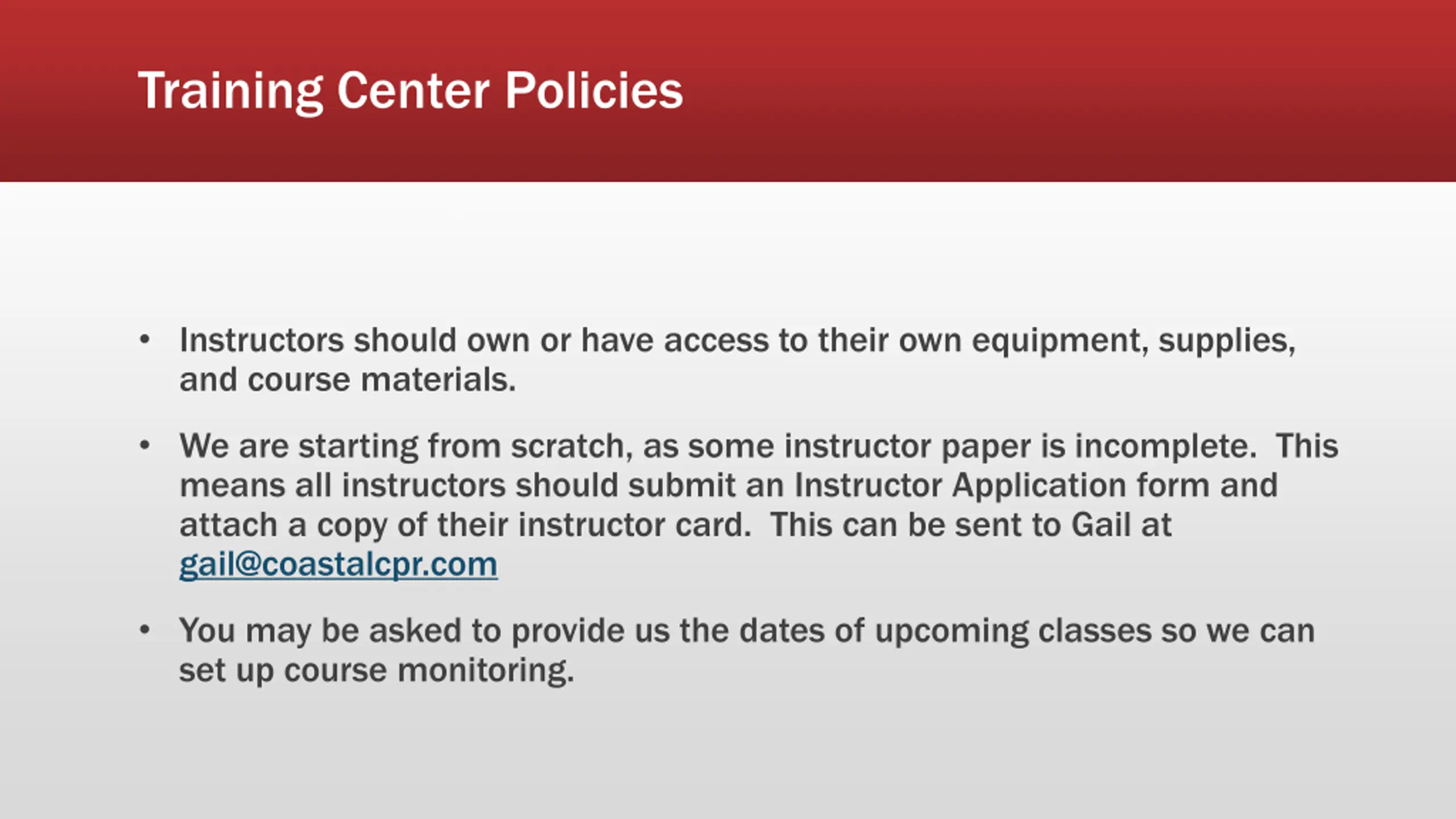Click the 'and course materials.' line
The image size is (1456, 819).
point(348,380)
